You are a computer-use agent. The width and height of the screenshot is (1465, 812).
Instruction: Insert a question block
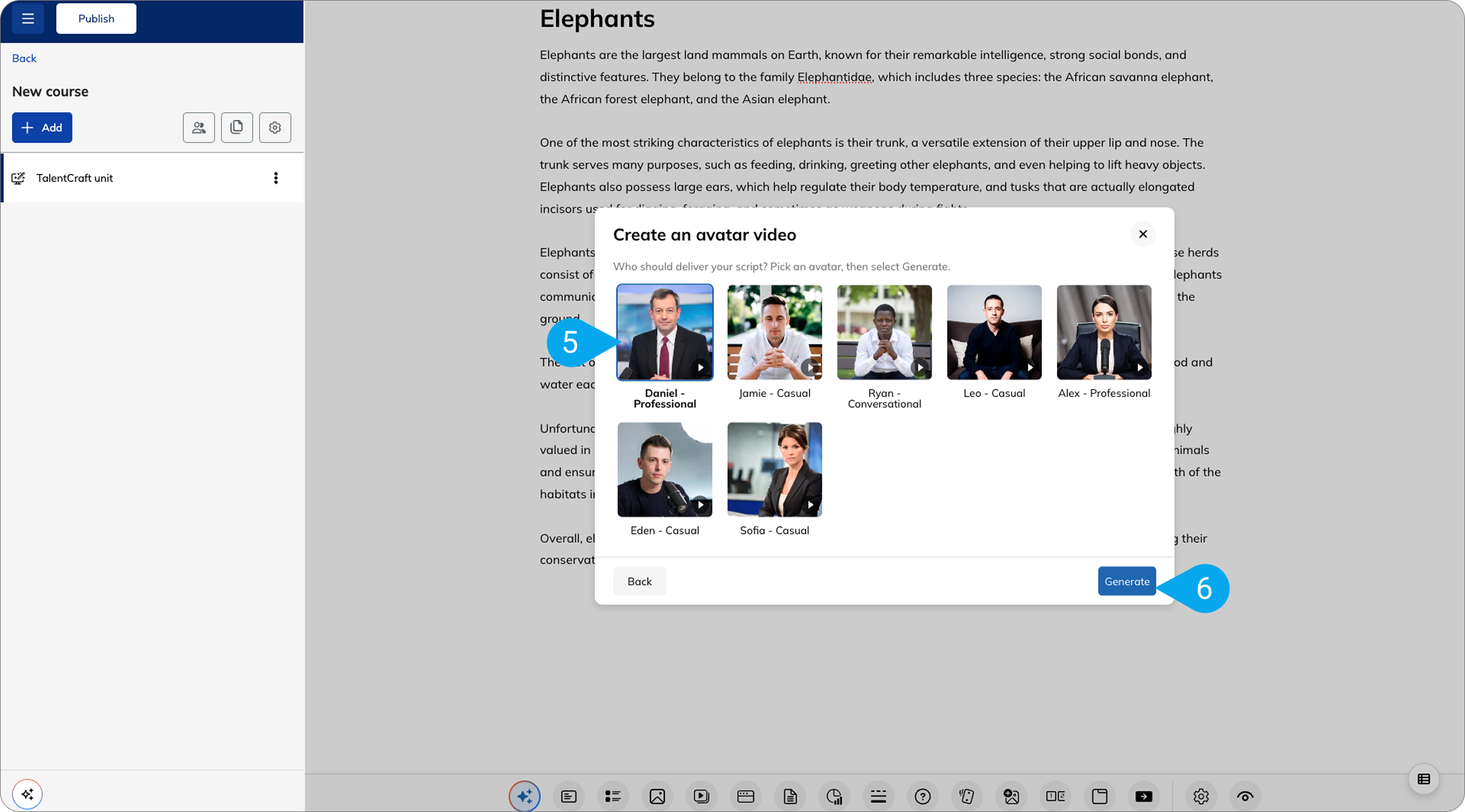pyautogui.click(x=923, y=796)
